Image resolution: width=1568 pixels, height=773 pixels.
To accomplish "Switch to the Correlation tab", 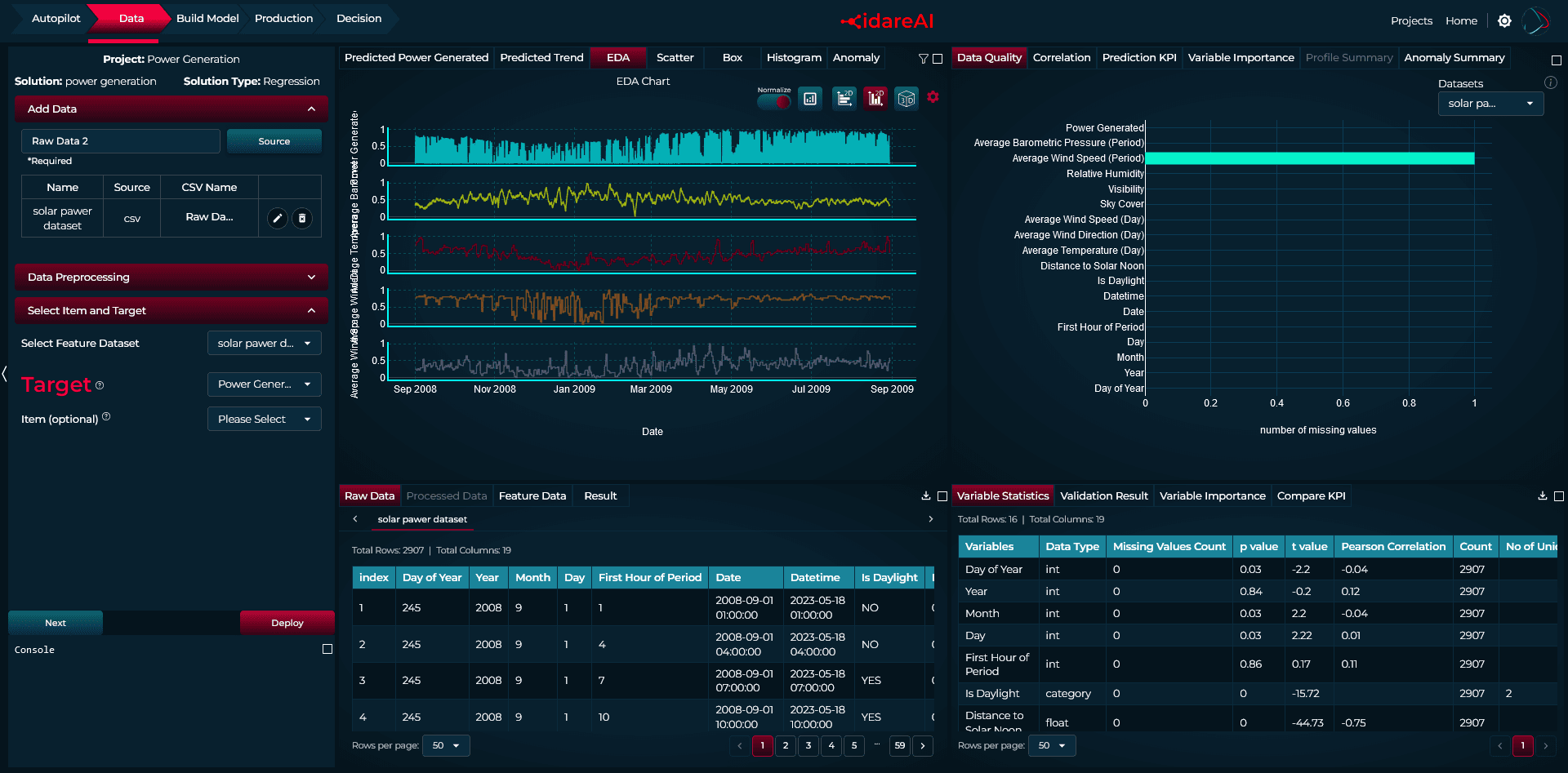I will tap(1061, 58).
